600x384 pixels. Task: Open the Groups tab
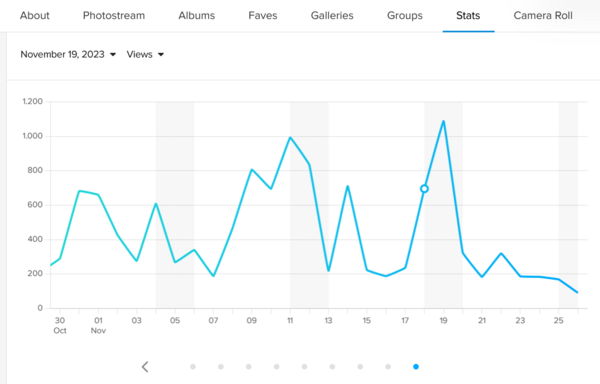[x=405, y=16]
